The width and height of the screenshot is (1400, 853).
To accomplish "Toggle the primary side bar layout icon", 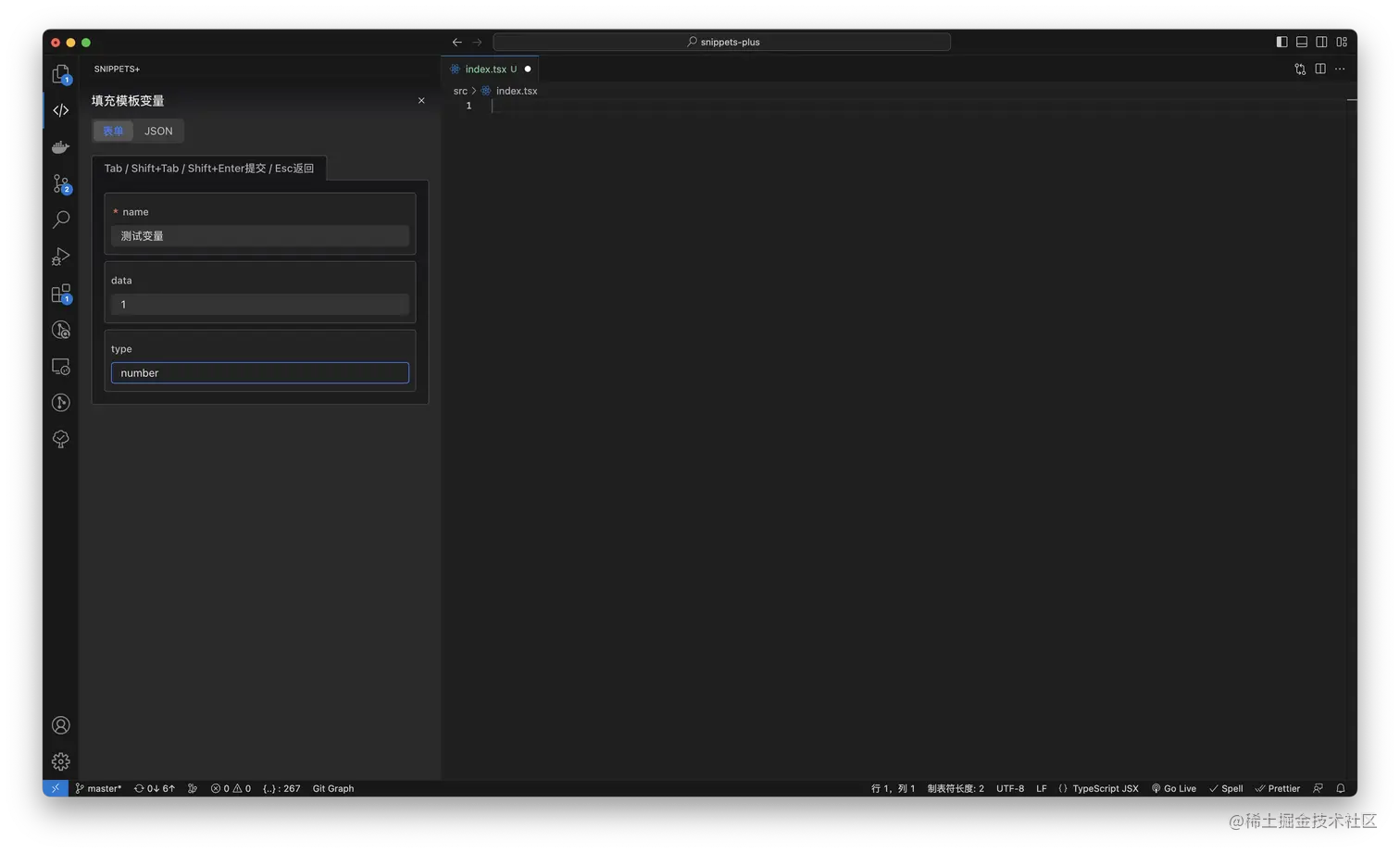I will point(1281,42).
